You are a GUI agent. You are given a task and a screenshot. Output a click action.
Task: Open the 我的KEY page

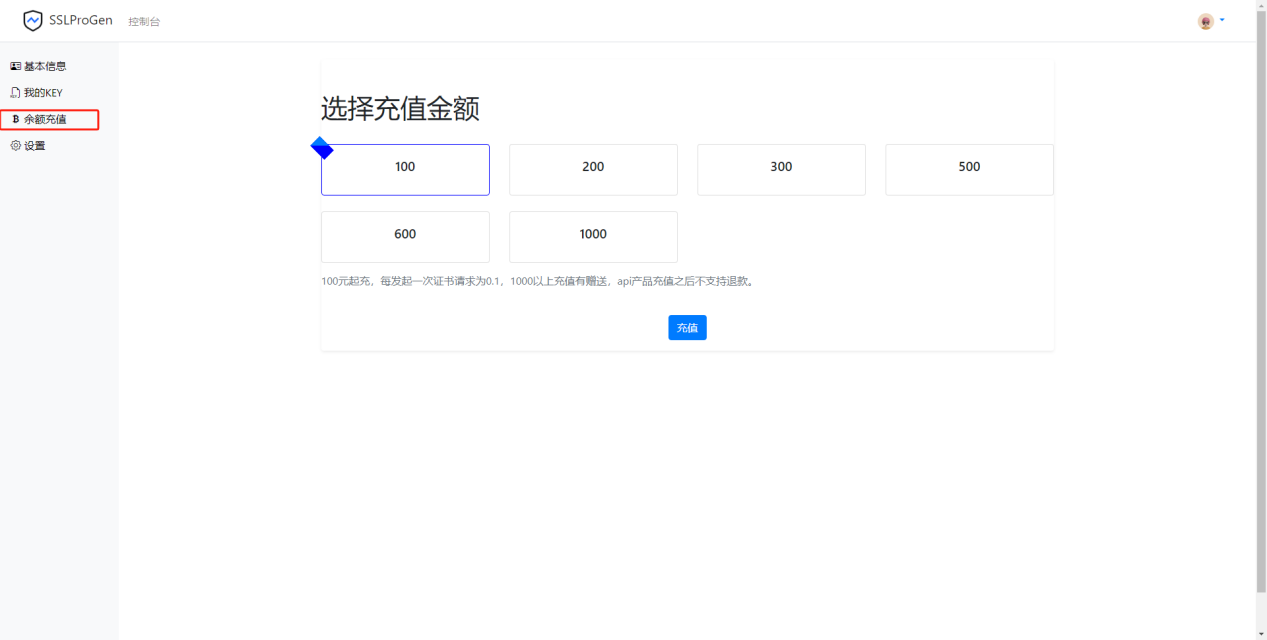[44, 92]
